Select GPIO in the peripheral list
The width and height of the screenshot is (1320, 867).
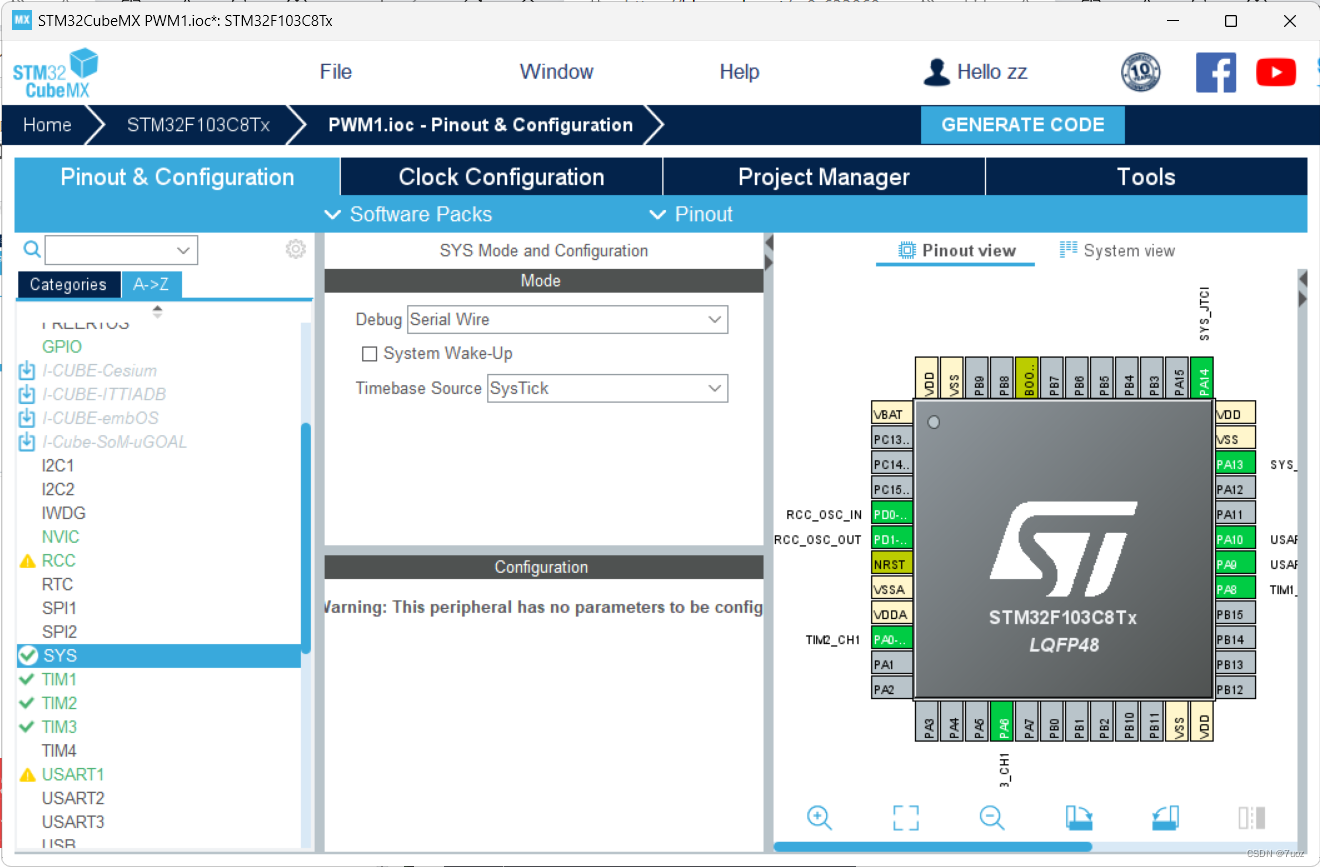tap(62, 347)
